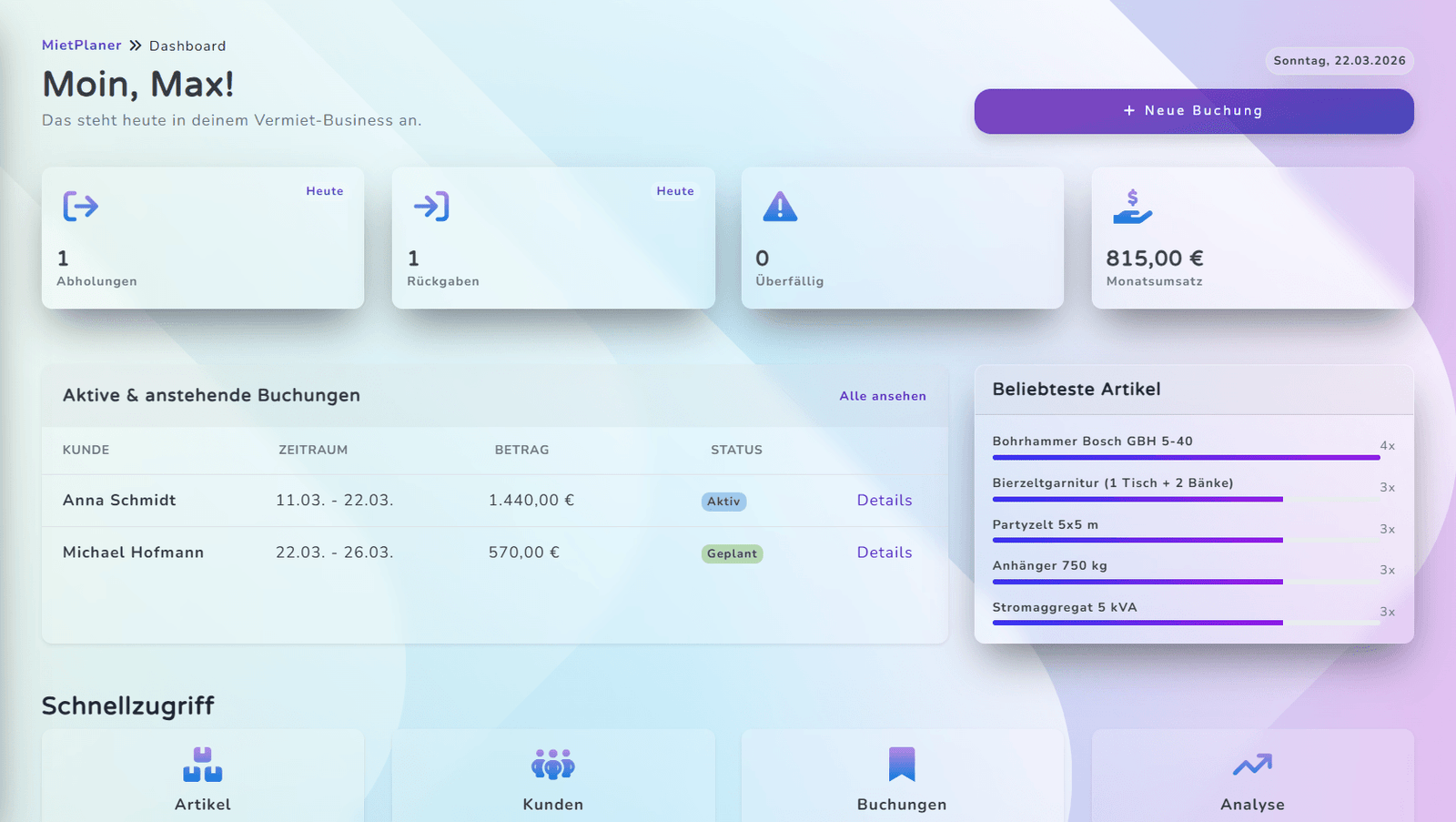Open Buchungen via the bookmark icon
This screenshot has height=822, width=1456.
902,765
